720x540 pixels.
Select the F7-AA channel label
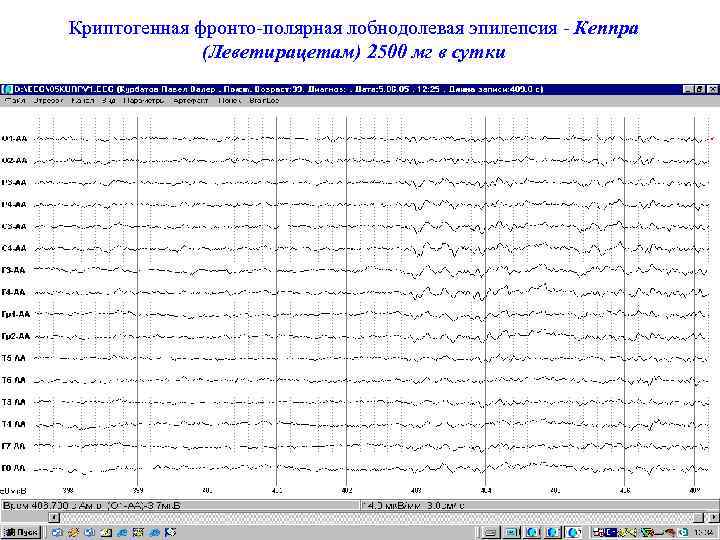tap(14, 446)
